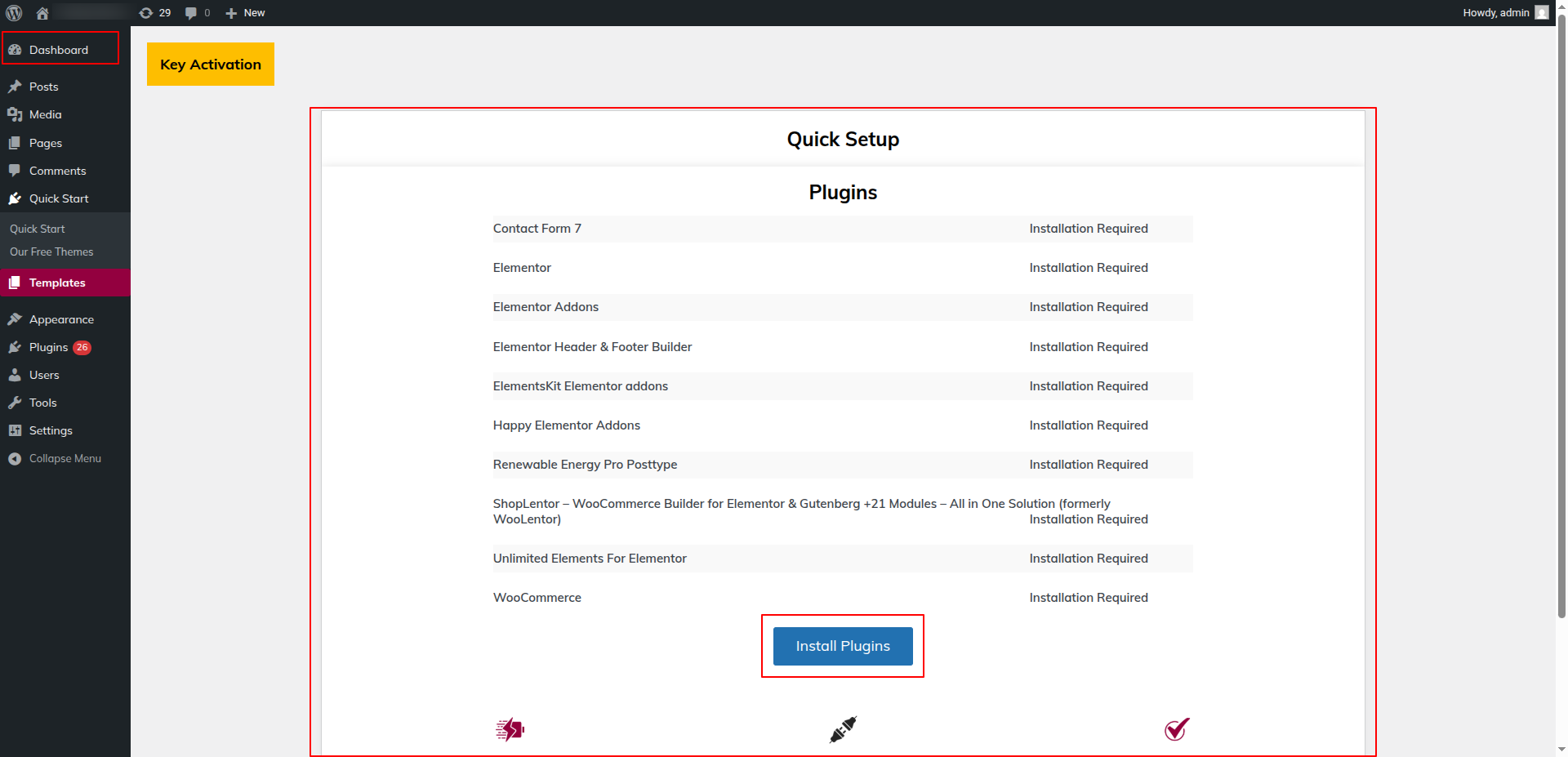Open the New content dropdown
The image size is (1568, 757).
tap(245, 13)
